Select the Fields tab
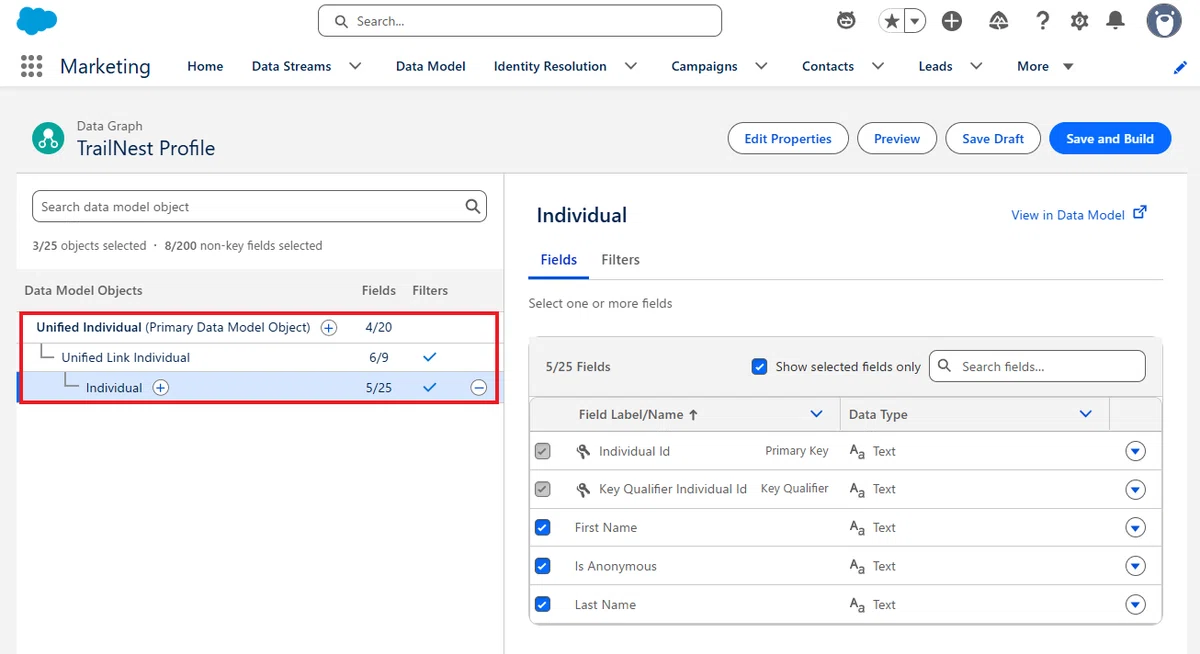The image size is (1200, 654). point(558,260)
